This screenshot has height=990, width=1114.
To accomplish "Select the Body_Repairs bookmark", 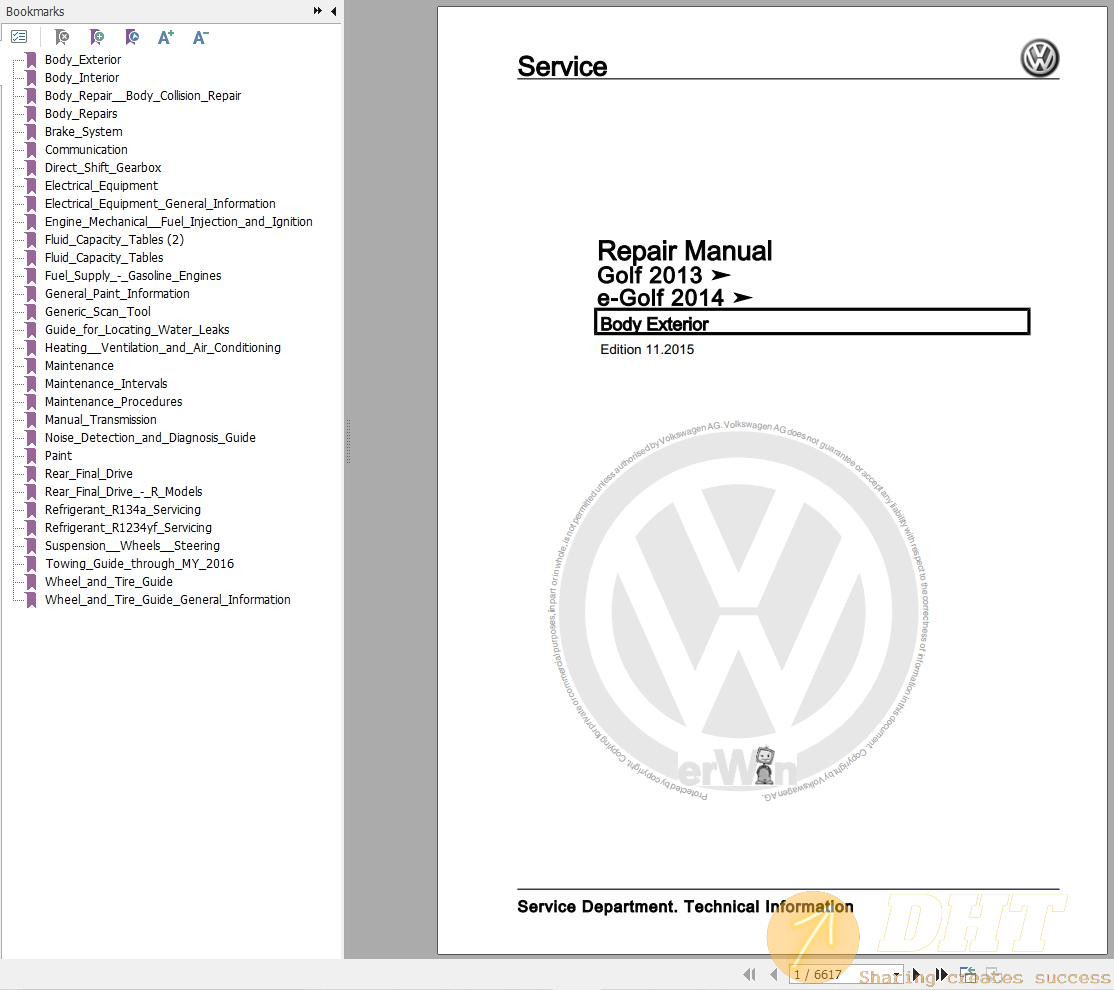I will pyautogui.click(x=81, y=114).
